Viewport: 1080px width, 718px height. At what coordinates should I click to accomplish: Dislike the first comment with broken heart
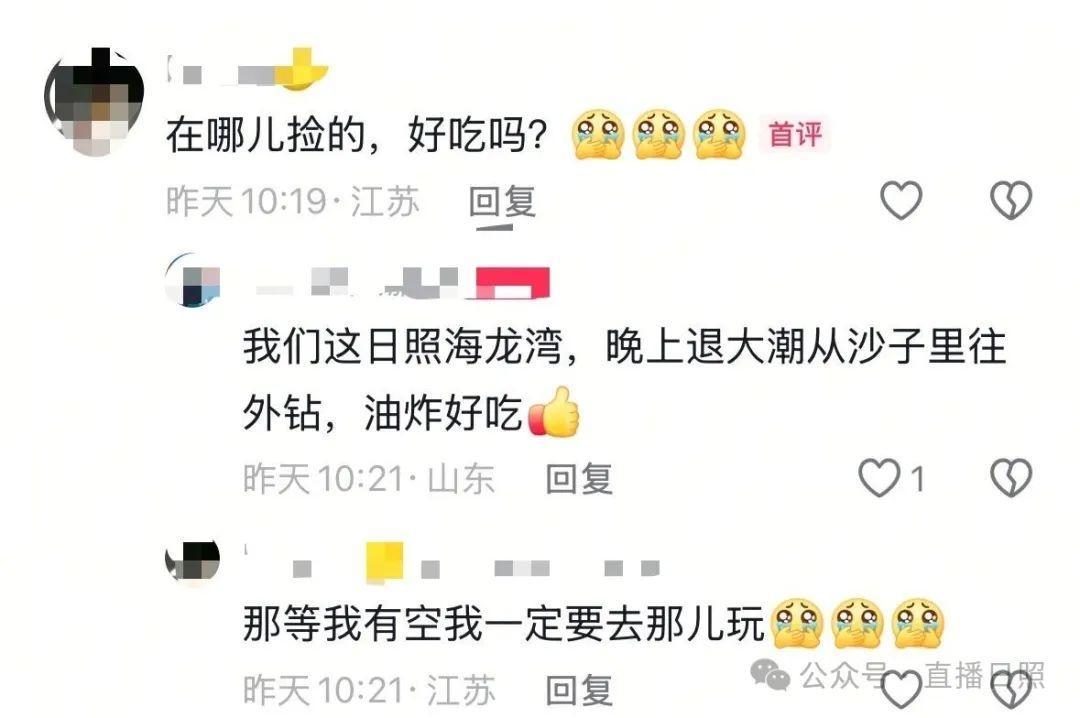point(1010,201)
